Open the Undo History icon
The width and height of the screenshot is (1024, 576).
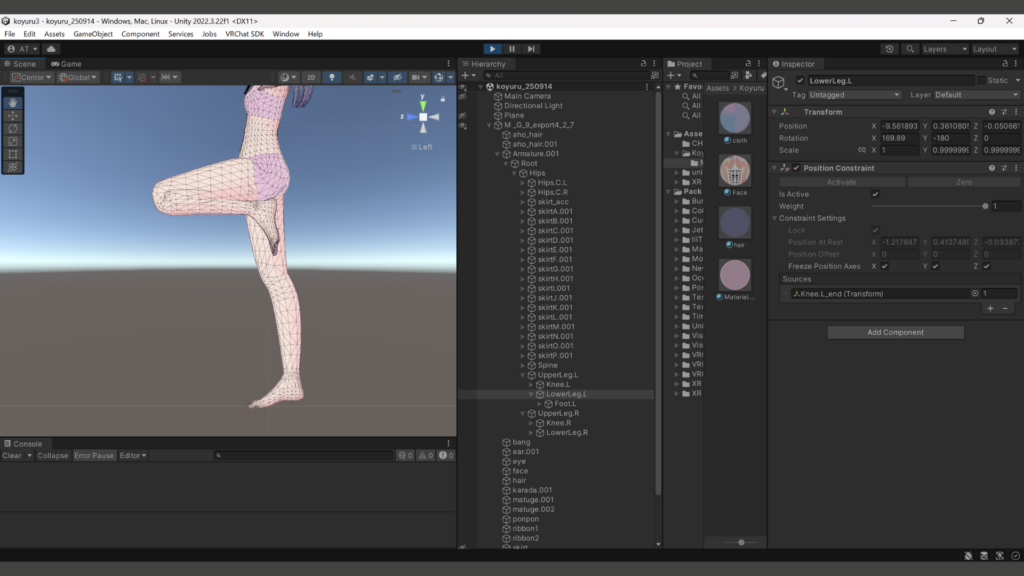pos(890,48)
